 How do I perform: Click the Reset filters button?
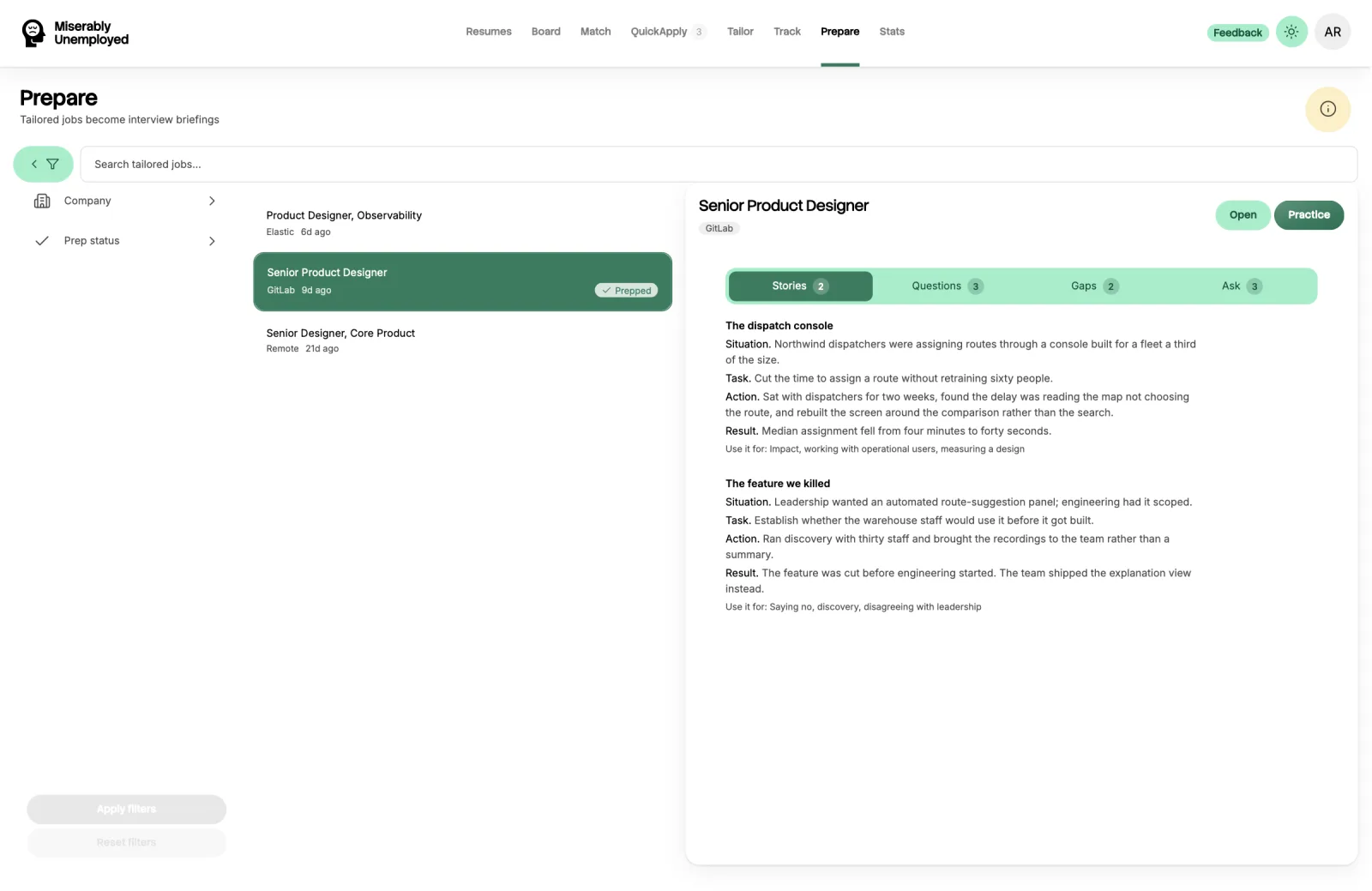tap(126, 842)
